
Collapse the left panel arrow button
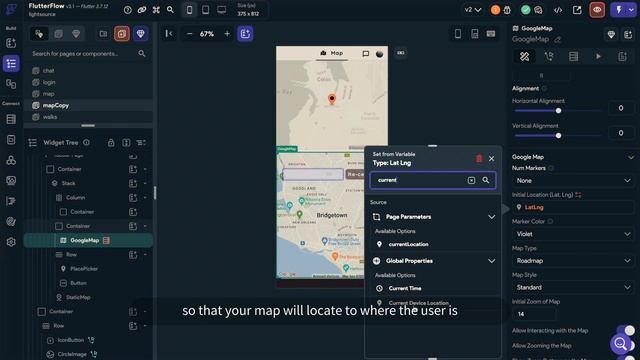pyautogui.click(x=169, y=34)
